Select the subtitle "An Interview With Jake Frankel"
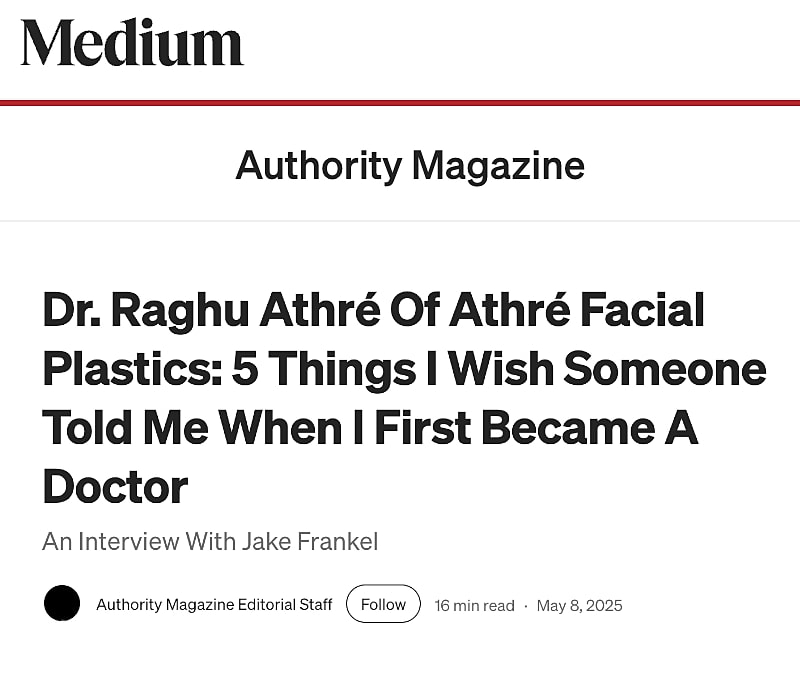Viewport: 800px width, 700px height. point(210,541)
